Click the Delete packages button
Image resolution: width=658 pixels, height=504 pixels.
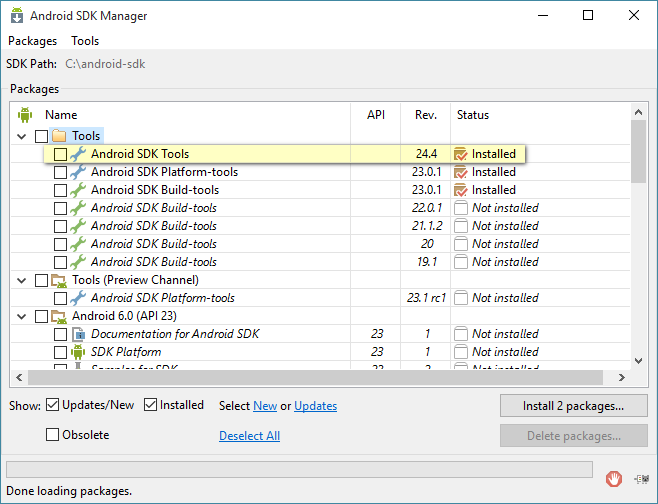574,436
